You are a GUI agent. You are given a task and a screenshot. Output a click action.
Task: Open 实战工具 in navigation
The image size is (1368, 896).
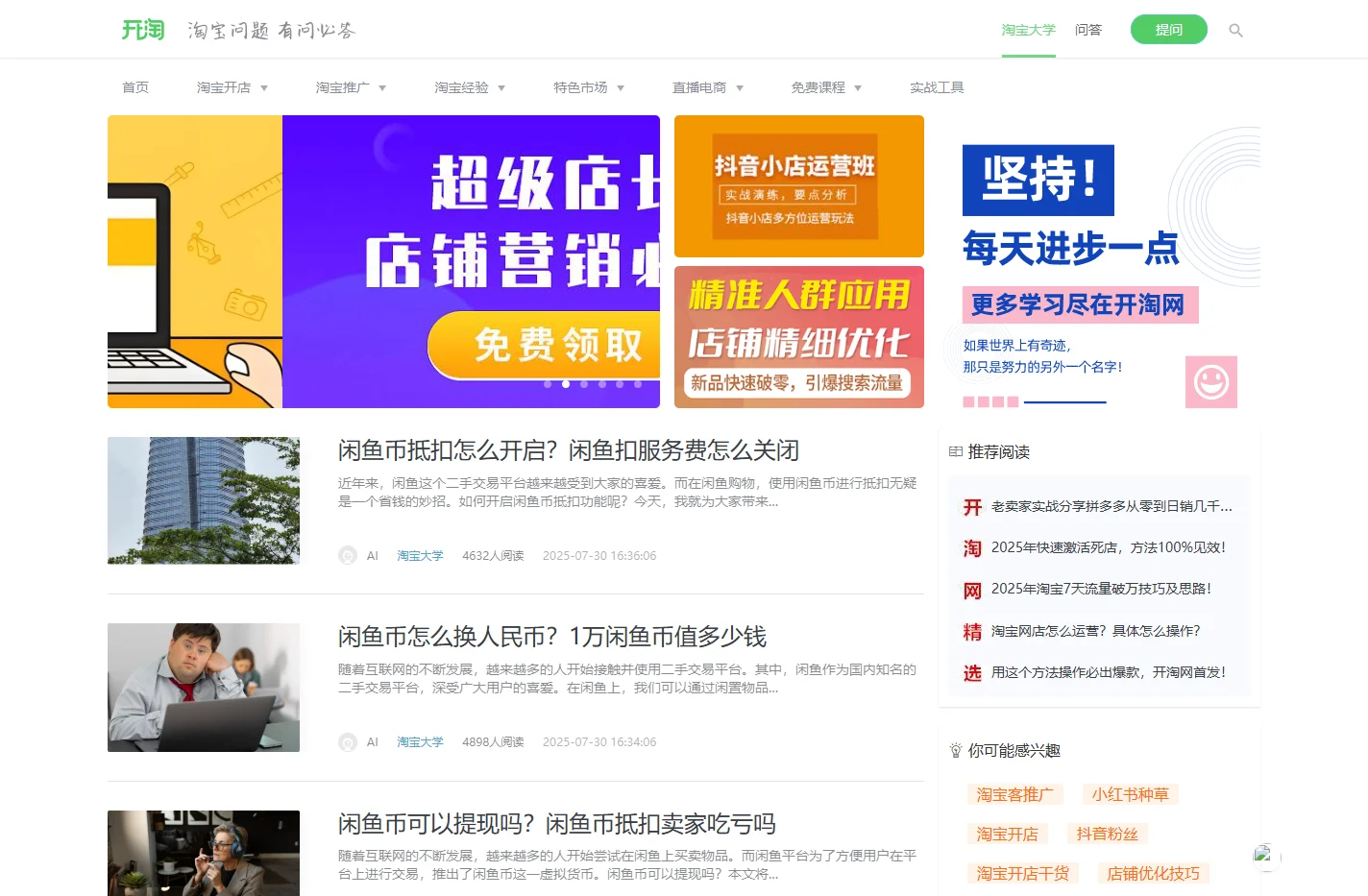pos(937,87)
